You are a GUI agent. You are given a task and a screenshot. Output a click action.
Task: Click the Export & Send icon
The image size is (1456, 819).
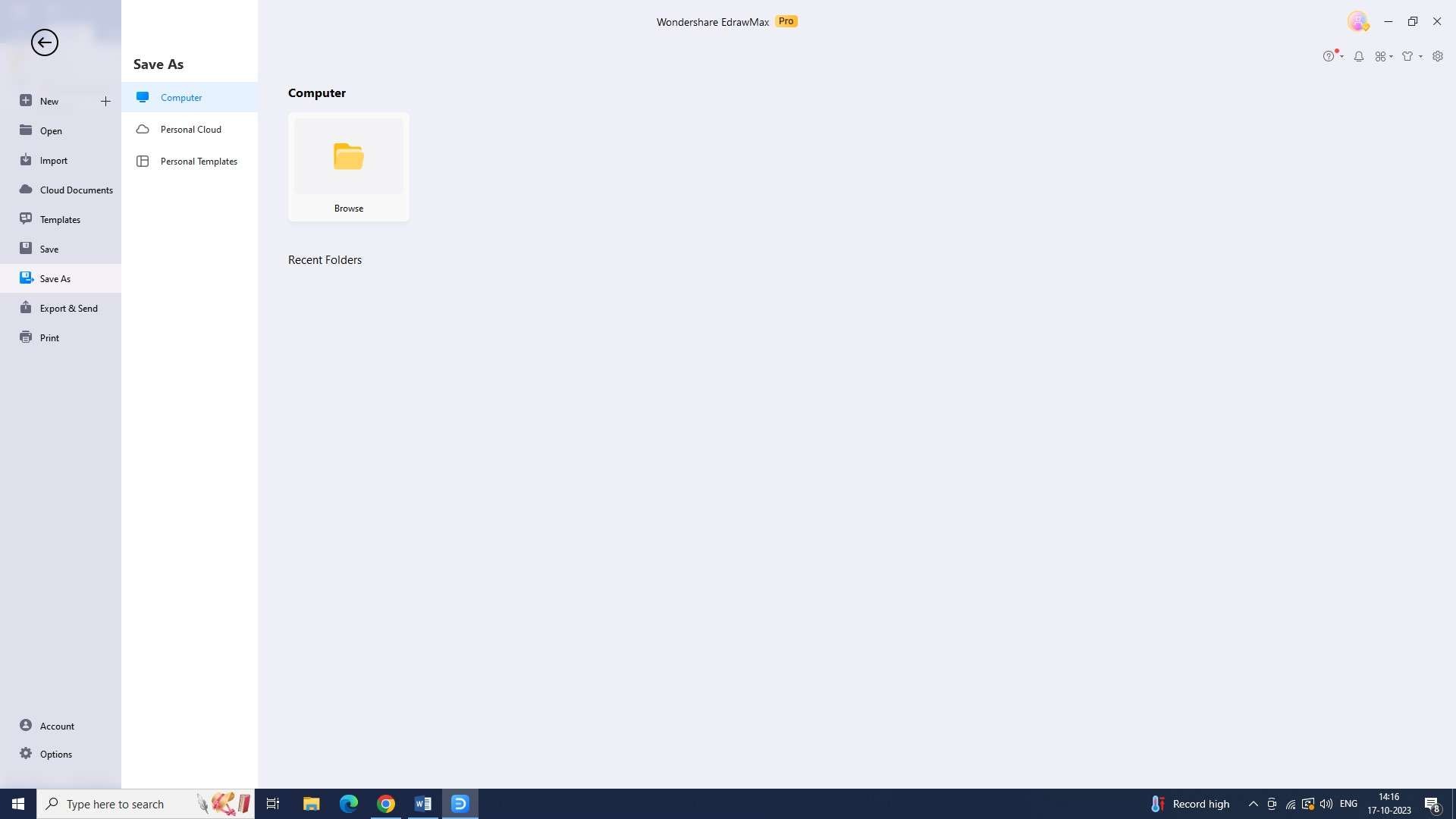point(26,307)
